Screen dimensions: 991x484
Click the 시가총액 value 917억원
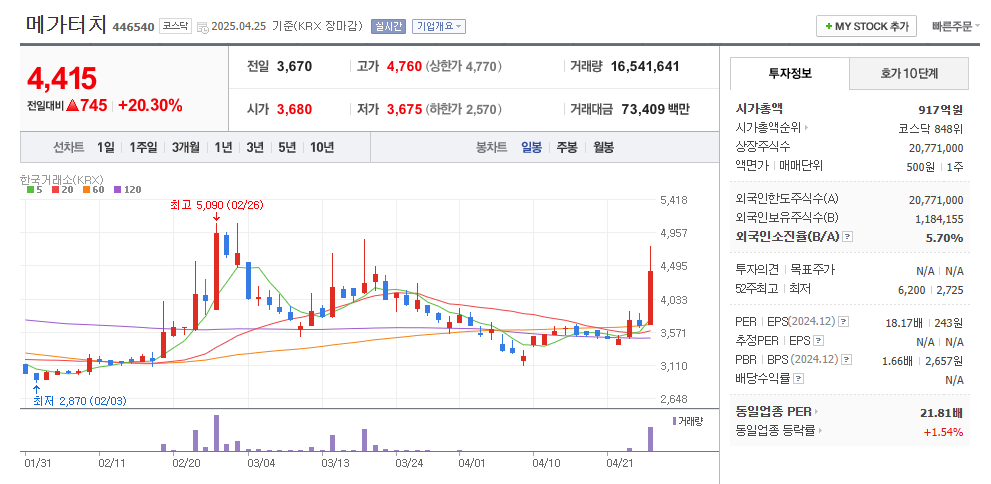pyautogui.click(x=940, y=109)
